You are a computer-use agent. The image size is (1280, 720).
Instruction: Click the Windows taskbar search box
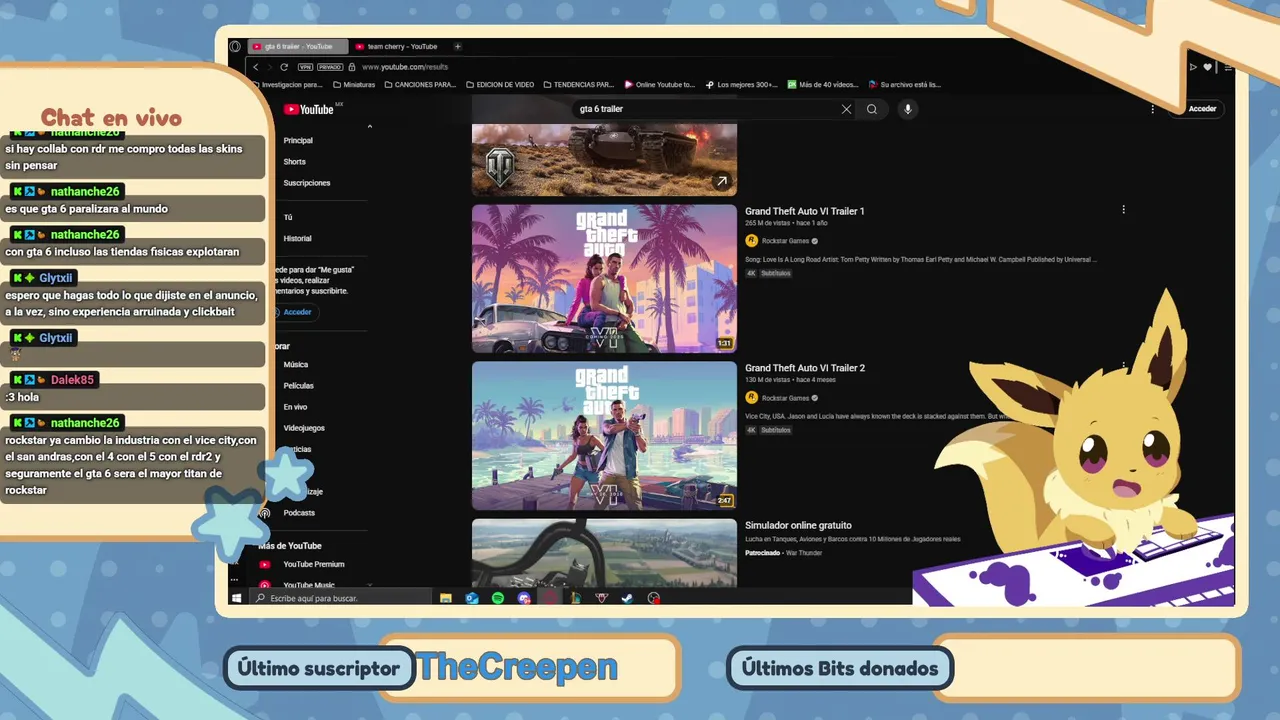(341, 598)
